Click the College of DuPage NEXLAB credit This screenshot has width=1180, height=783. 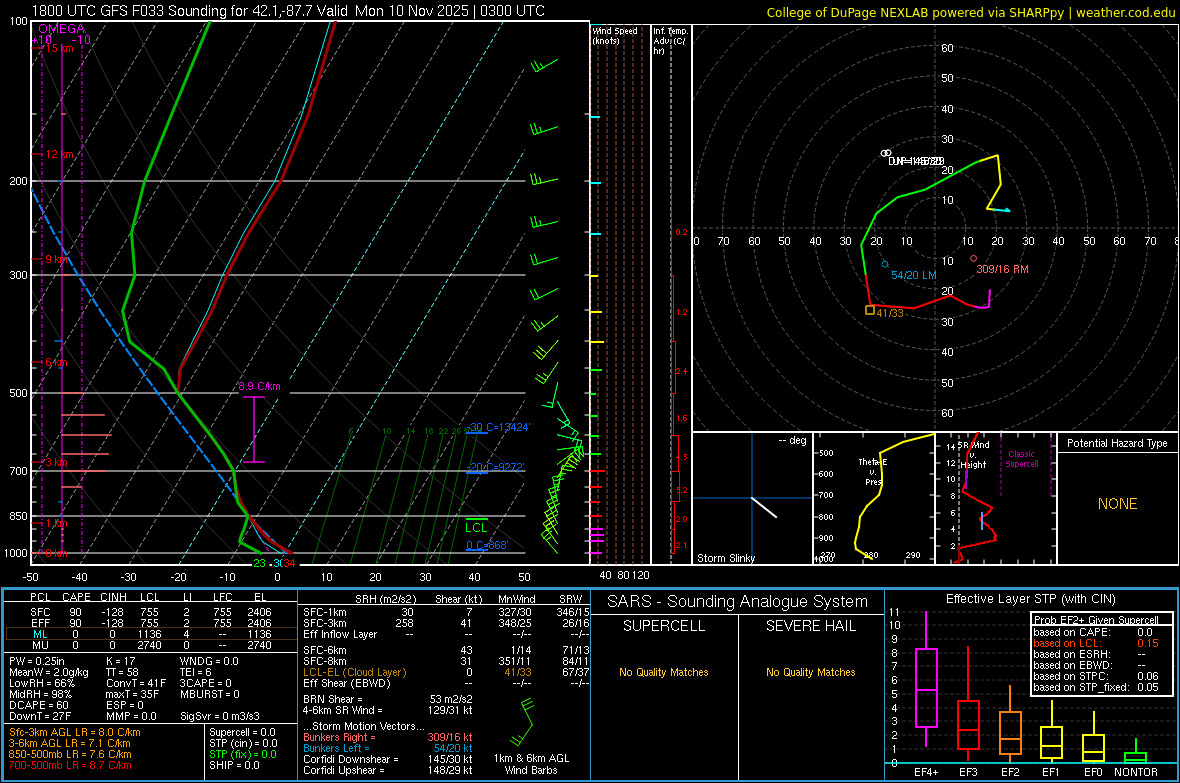coord(970,12)
